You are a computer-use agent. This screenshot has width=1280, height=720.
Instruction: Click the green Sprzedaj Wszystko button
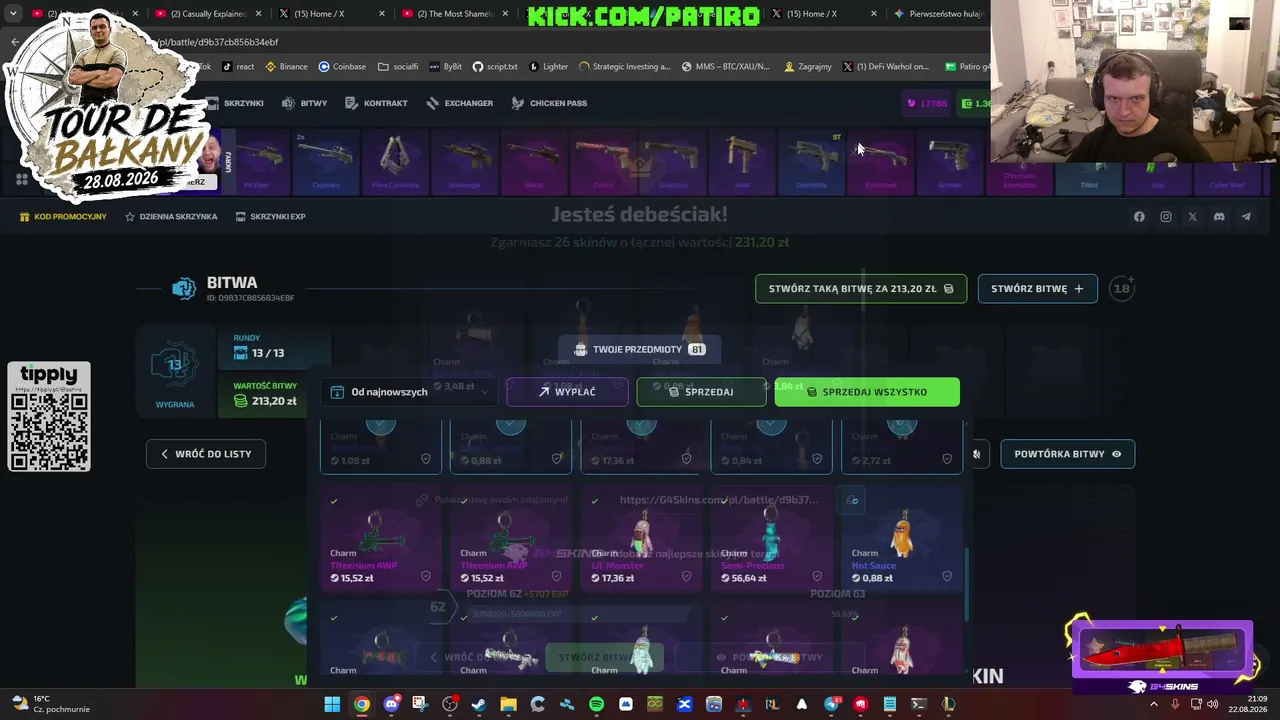[867, 392]
